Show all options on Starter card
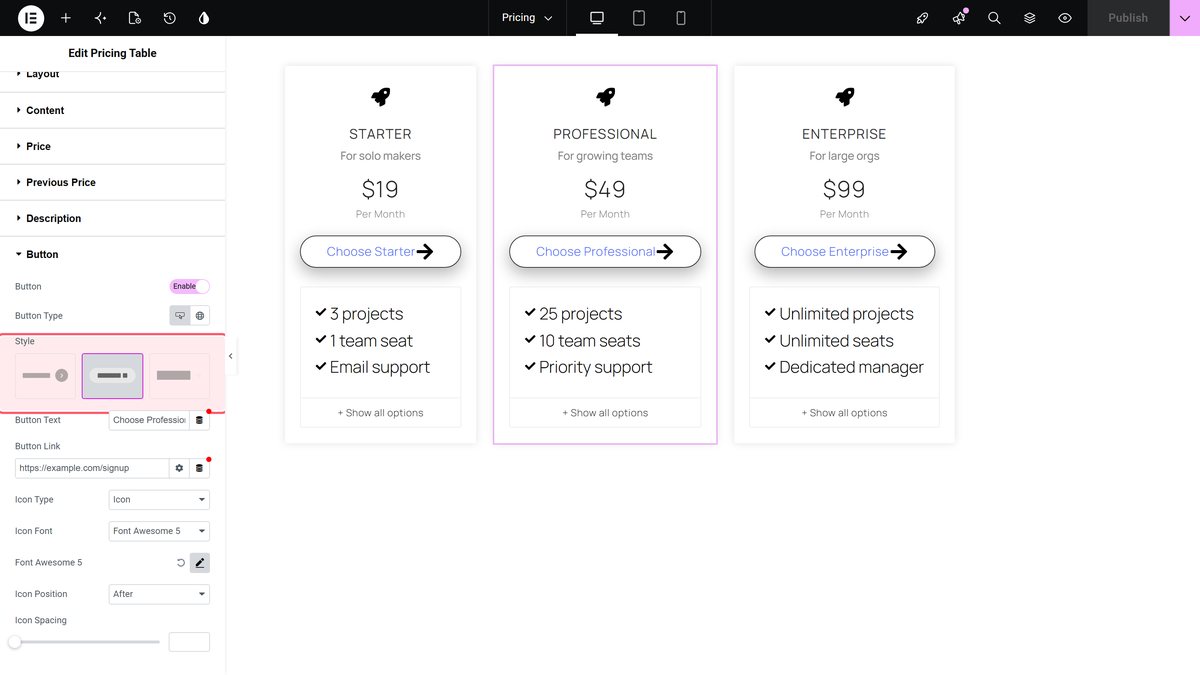Screen dimensions: 1200x675 380,413
